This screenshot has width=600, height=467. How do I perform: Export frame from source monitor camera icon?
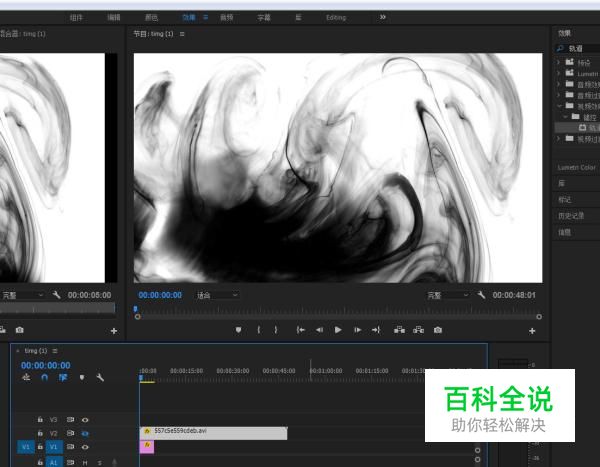[20, 330]
